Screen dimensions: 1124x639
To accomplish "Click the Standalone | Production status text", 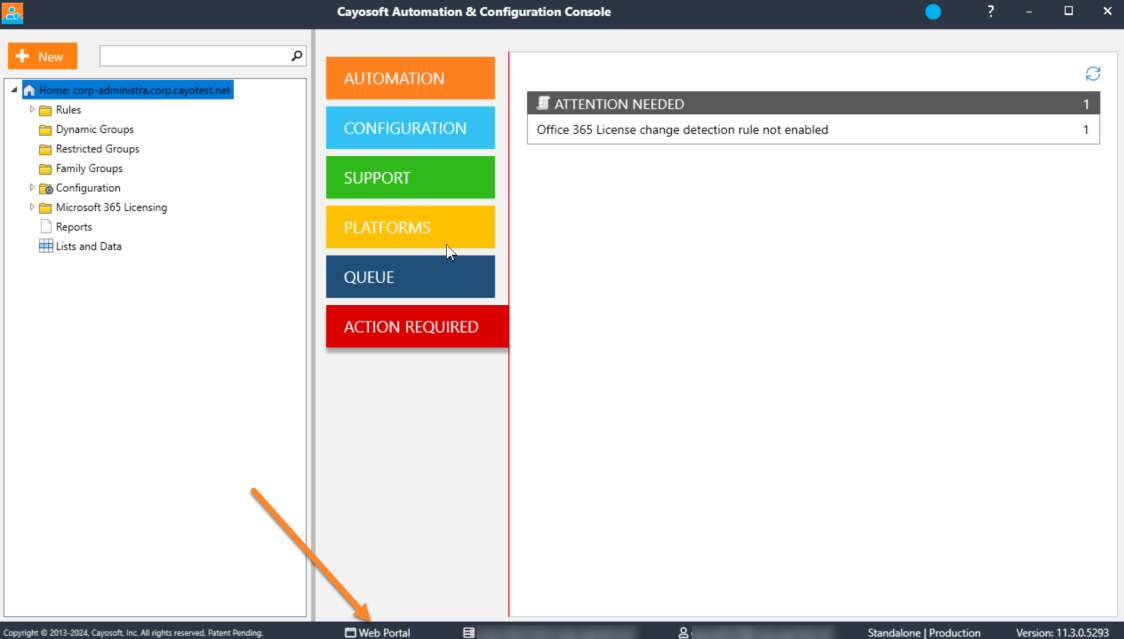I will (924, 633).
